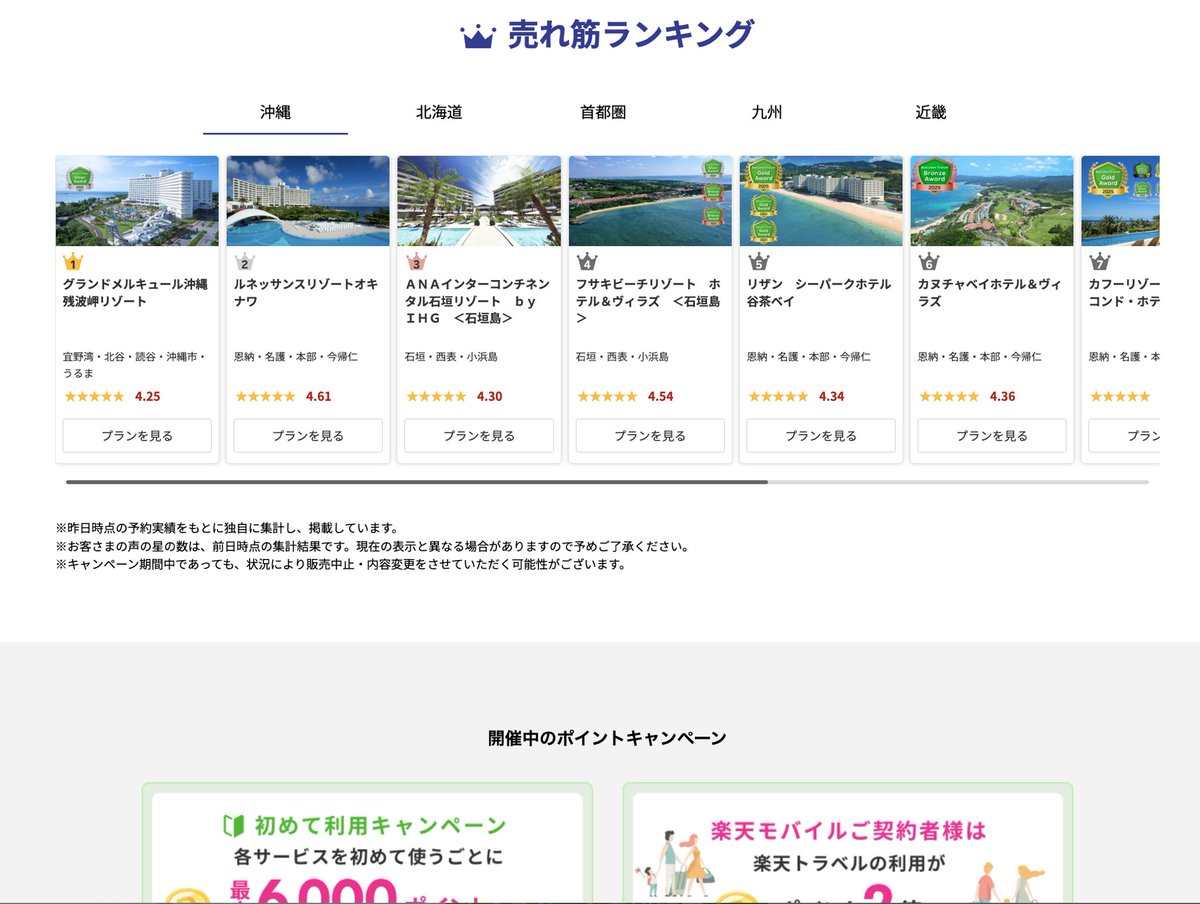
Task: Click rating value 4.34
Action: [832, 396]
